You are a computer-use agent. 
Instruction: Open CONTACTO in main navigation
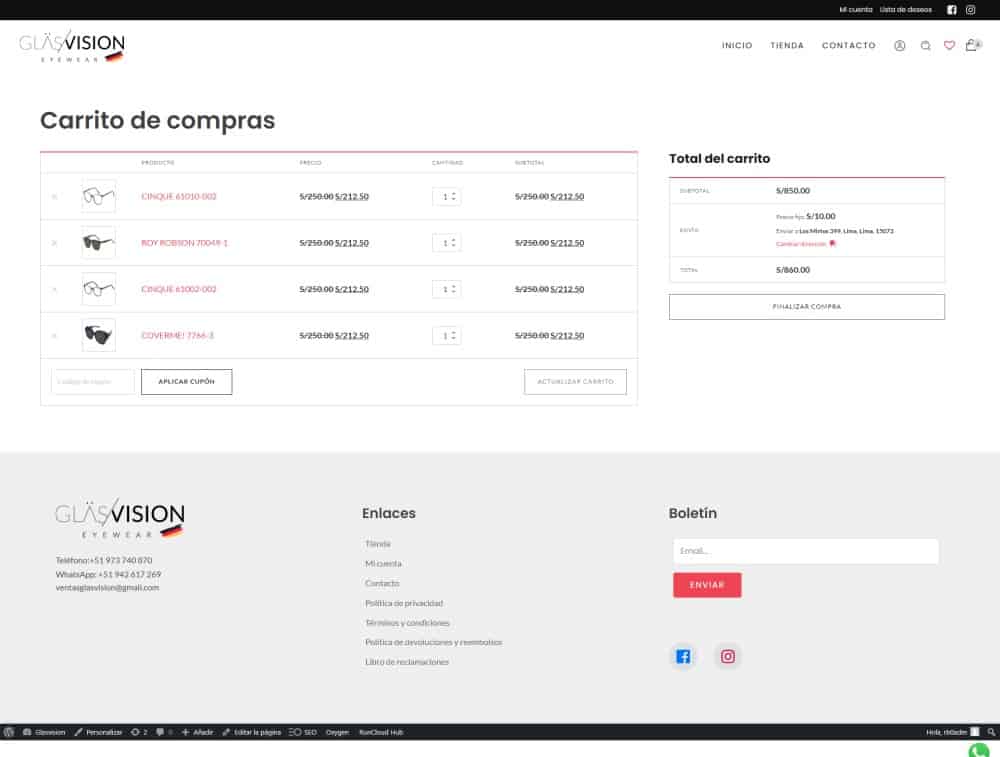pyautogui.click(x=848, y=46)
